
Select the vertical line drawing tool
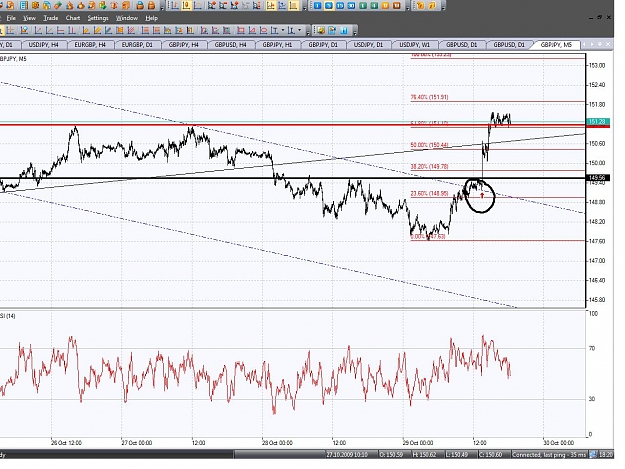72,30
